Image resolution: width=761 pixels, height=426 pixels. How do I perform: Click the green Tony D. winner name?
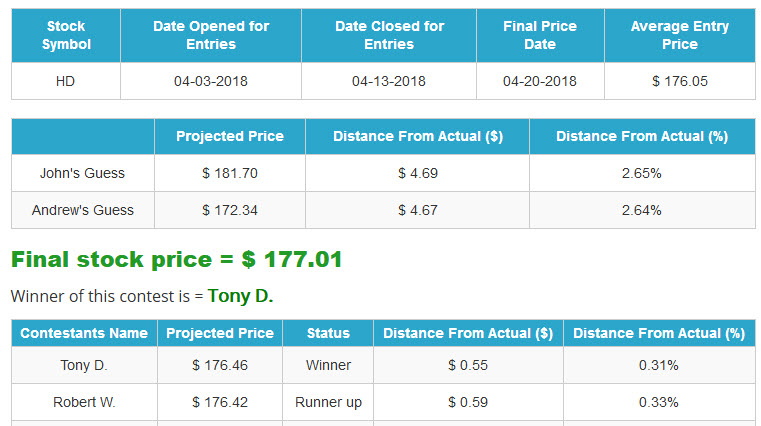[240, 296]
